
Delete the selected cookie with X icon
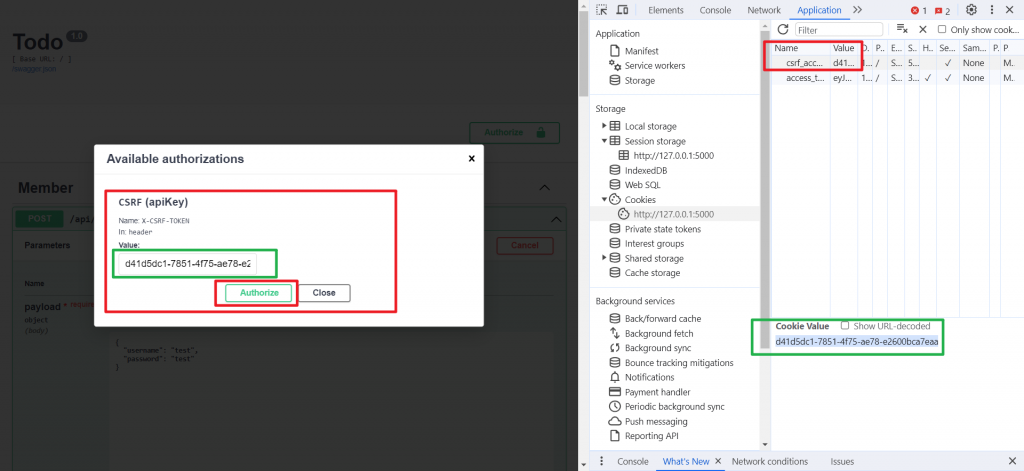pos(923,29)
